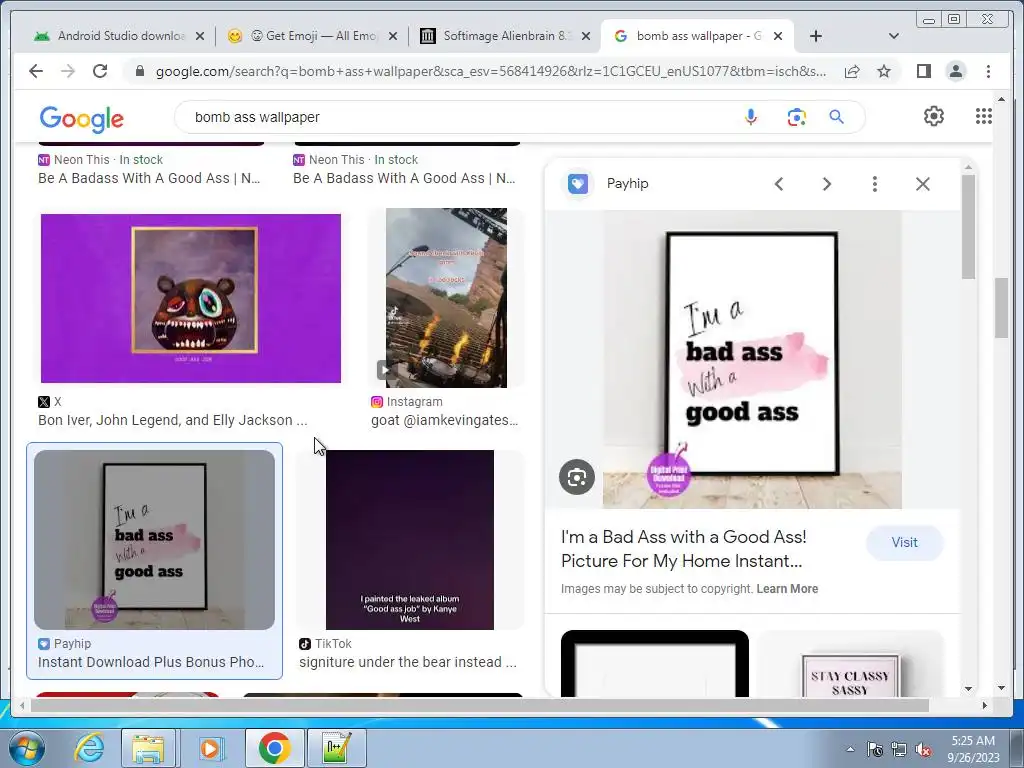This screenshot has width=1024, height=768.
Task: Open first Neon This Badass result
Action: (149, 178)
